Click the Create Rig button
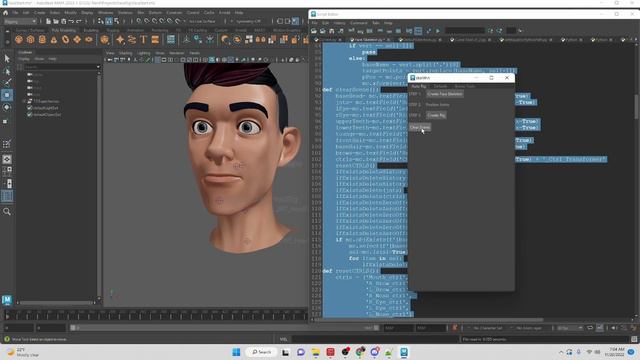 pos(436,116)
